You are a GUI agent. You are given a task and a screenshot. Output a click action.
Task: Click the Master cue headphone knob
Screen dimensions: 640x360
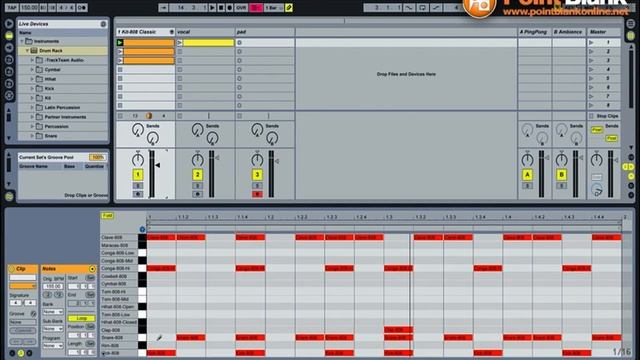(x=597, y=190)
